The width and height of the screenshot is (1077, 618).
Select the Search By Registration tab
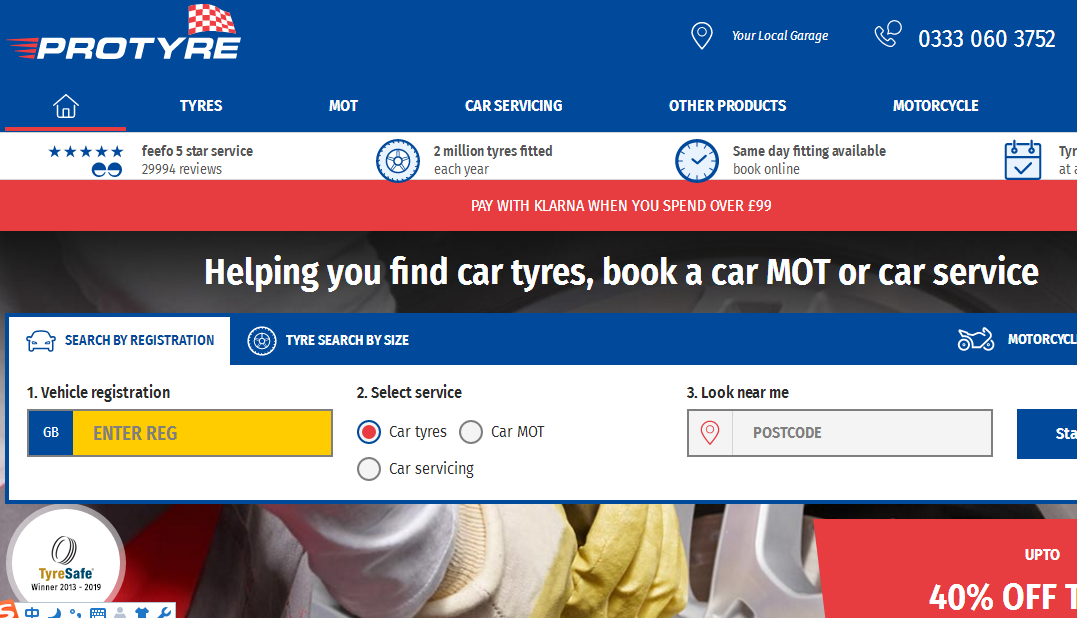(x=120, y=341)
